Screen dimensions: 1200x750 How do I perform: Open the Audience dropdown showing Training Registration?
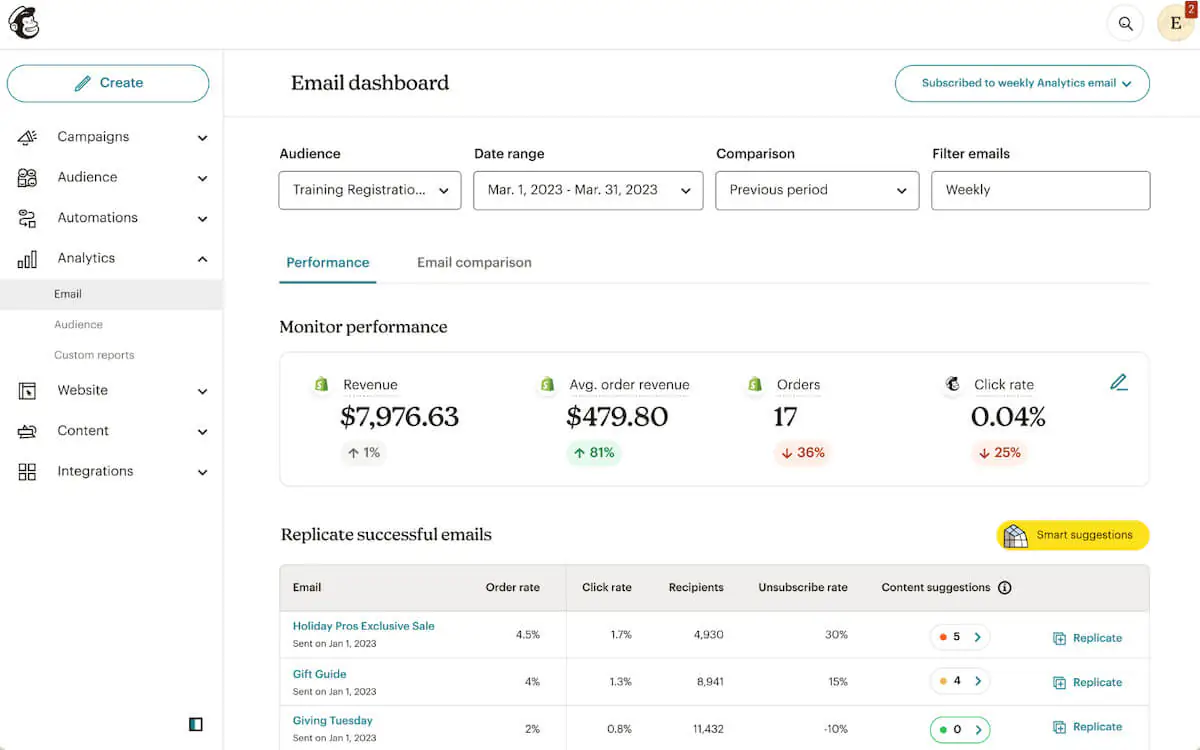[x=369, y=190]
